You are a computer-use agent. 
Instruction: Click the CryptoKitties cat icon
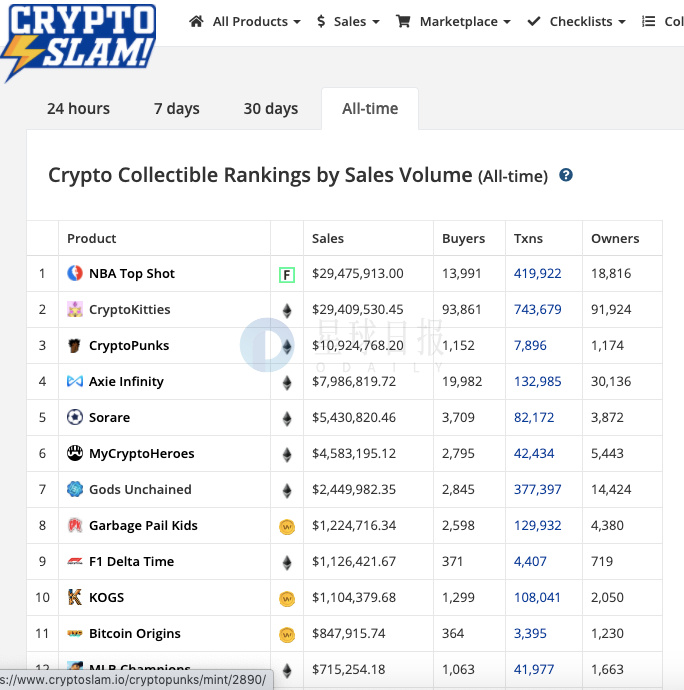click(75, 309)
